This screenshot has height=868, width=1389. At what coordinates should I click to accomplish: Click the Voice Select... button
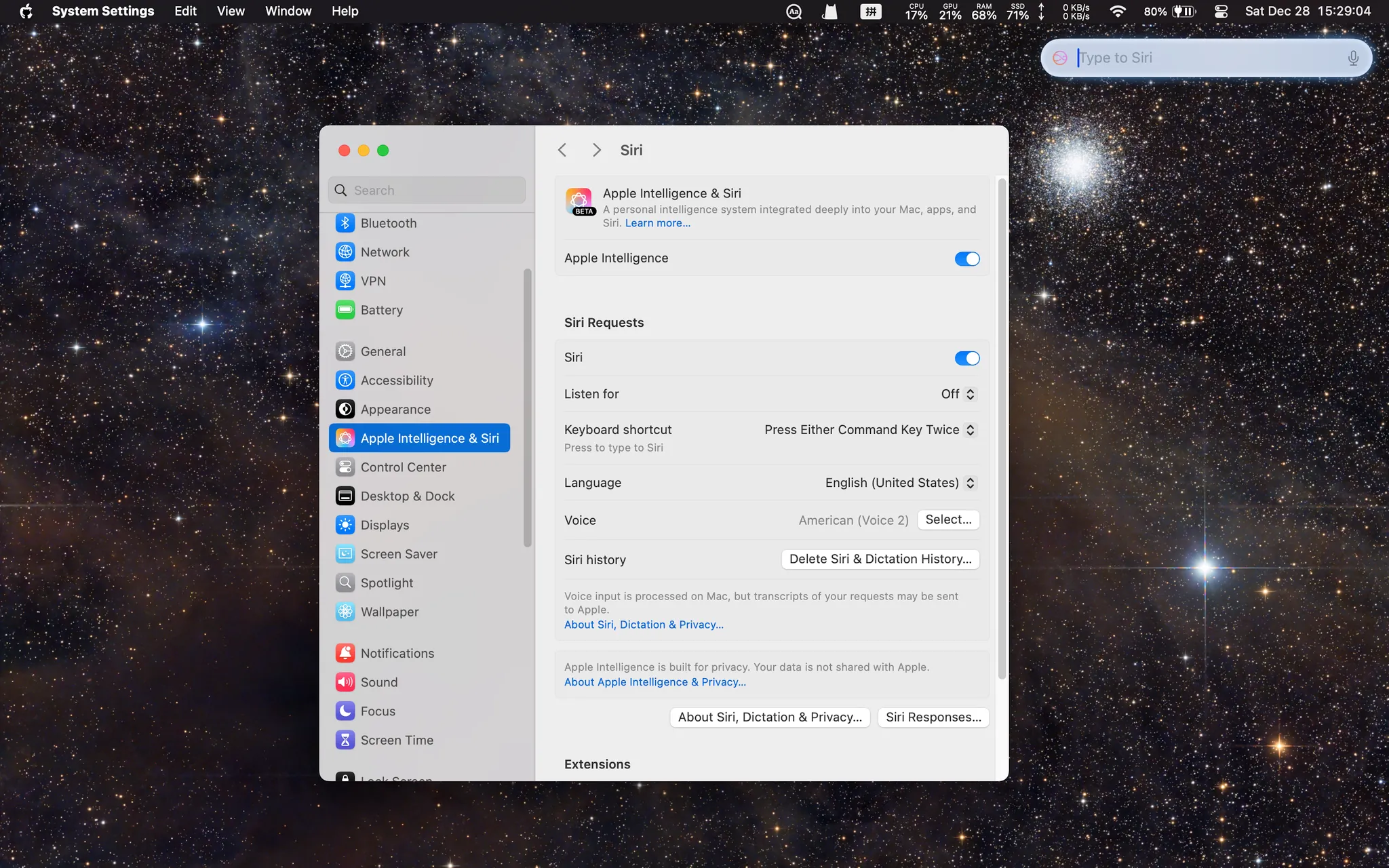pyautogui.click(x=948, y=519)
